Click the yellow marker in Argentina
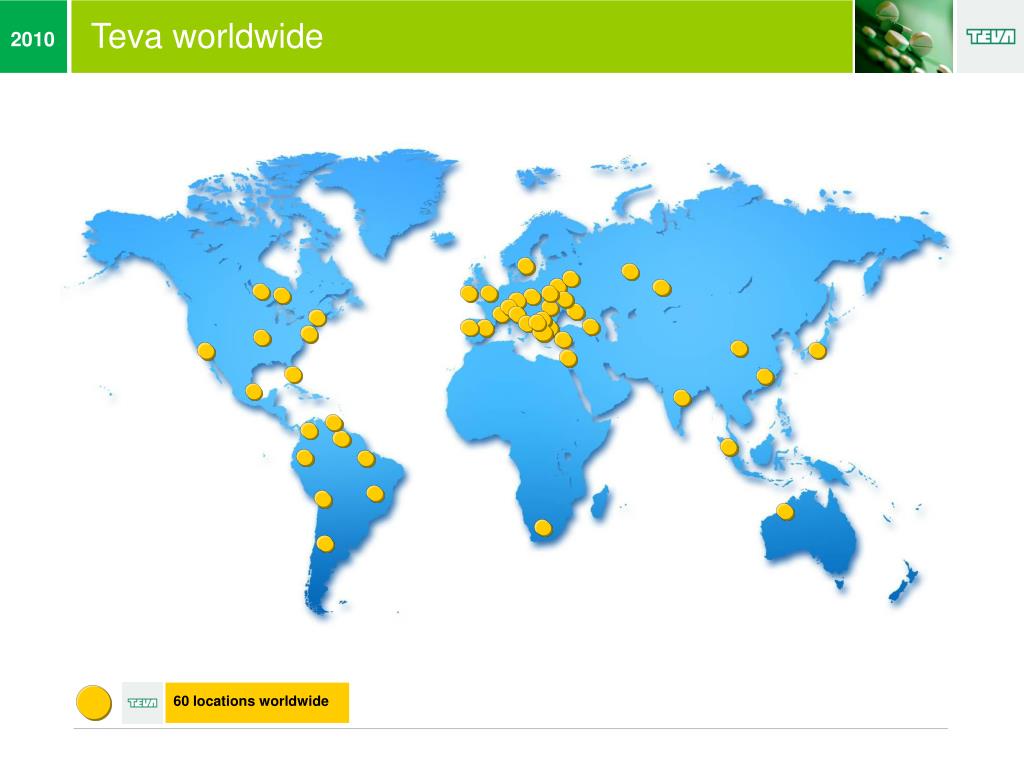This screenshot has height=768, width=1024. coord(325,543)
